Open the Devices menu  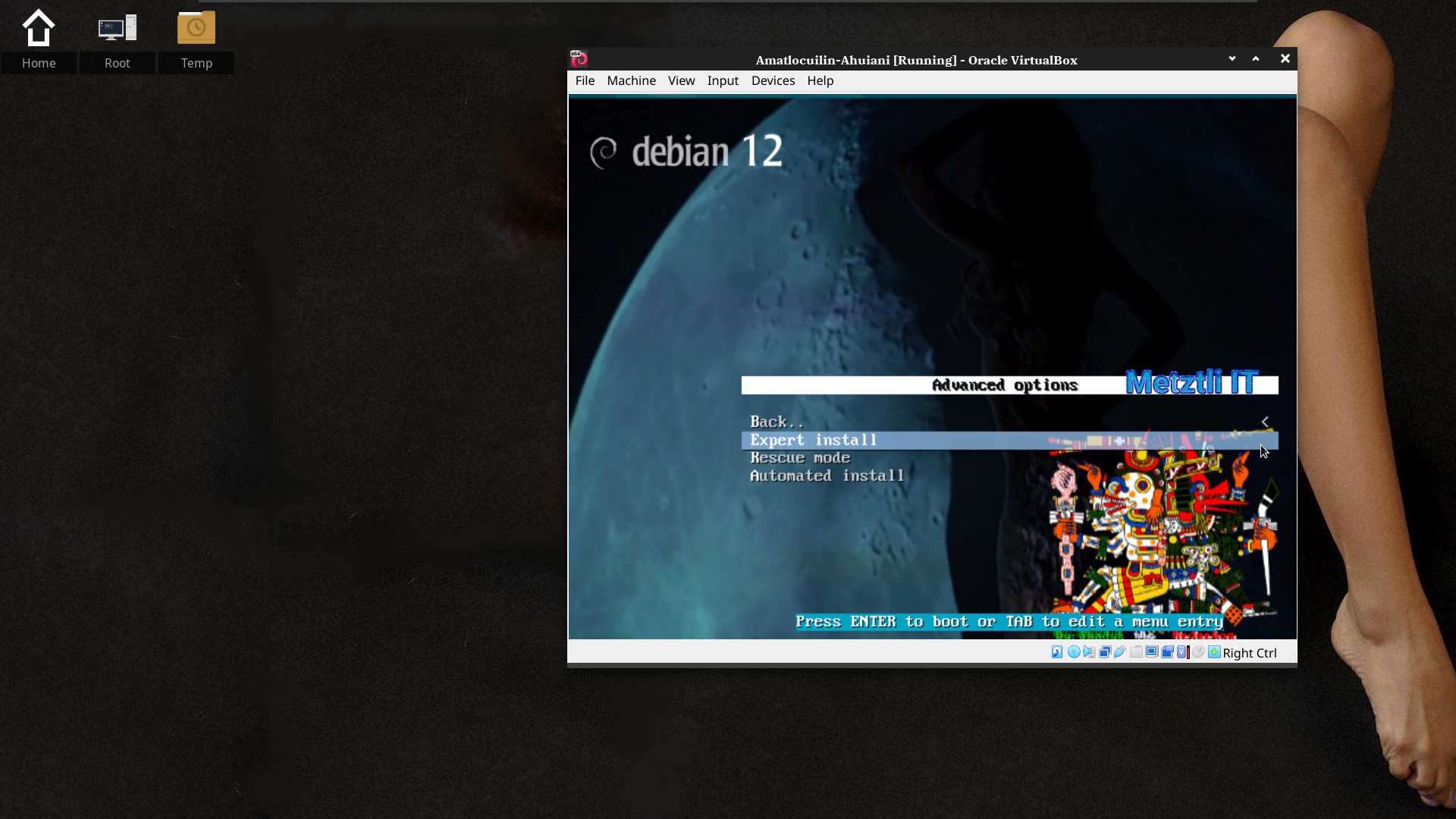773,80
